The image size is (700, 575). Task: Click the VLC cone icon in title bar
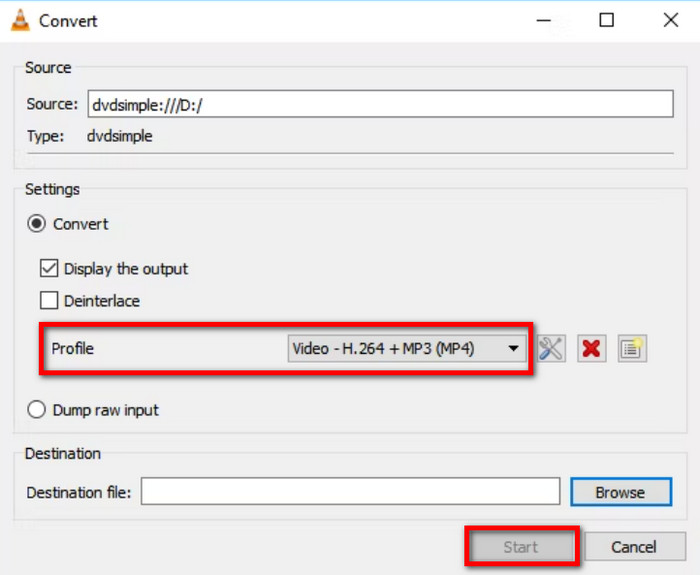pyautogui.click(x=21, y=21)
